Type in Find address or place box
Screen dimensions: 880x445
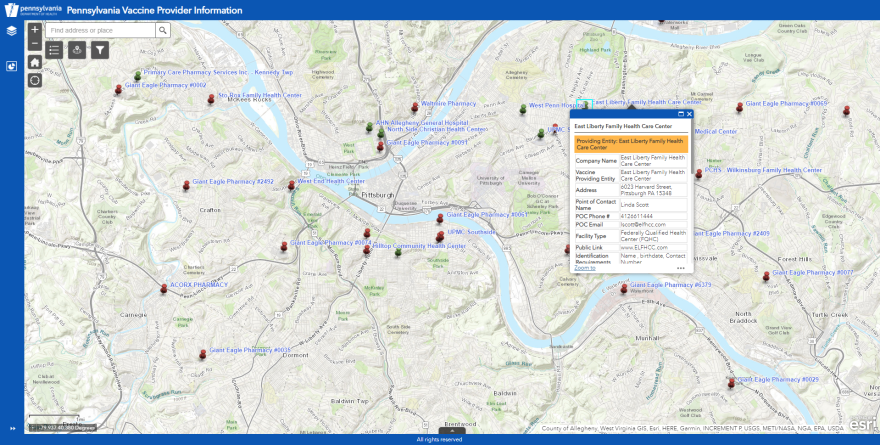pyautogui.click(x=100, y=31)
